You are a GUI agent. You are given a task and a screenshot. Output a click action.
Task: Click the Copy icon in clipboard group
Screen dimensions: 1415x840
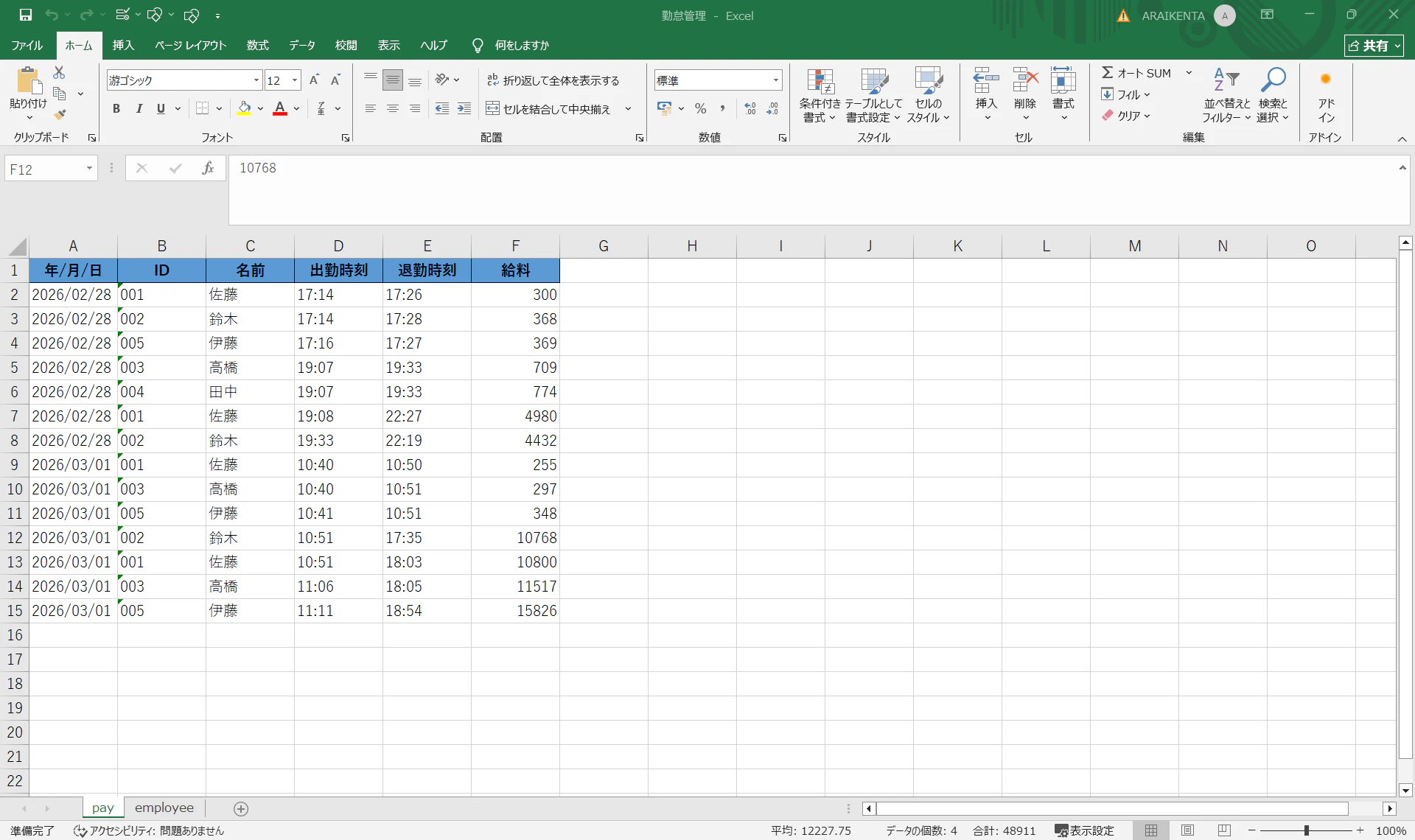[60, 94]
